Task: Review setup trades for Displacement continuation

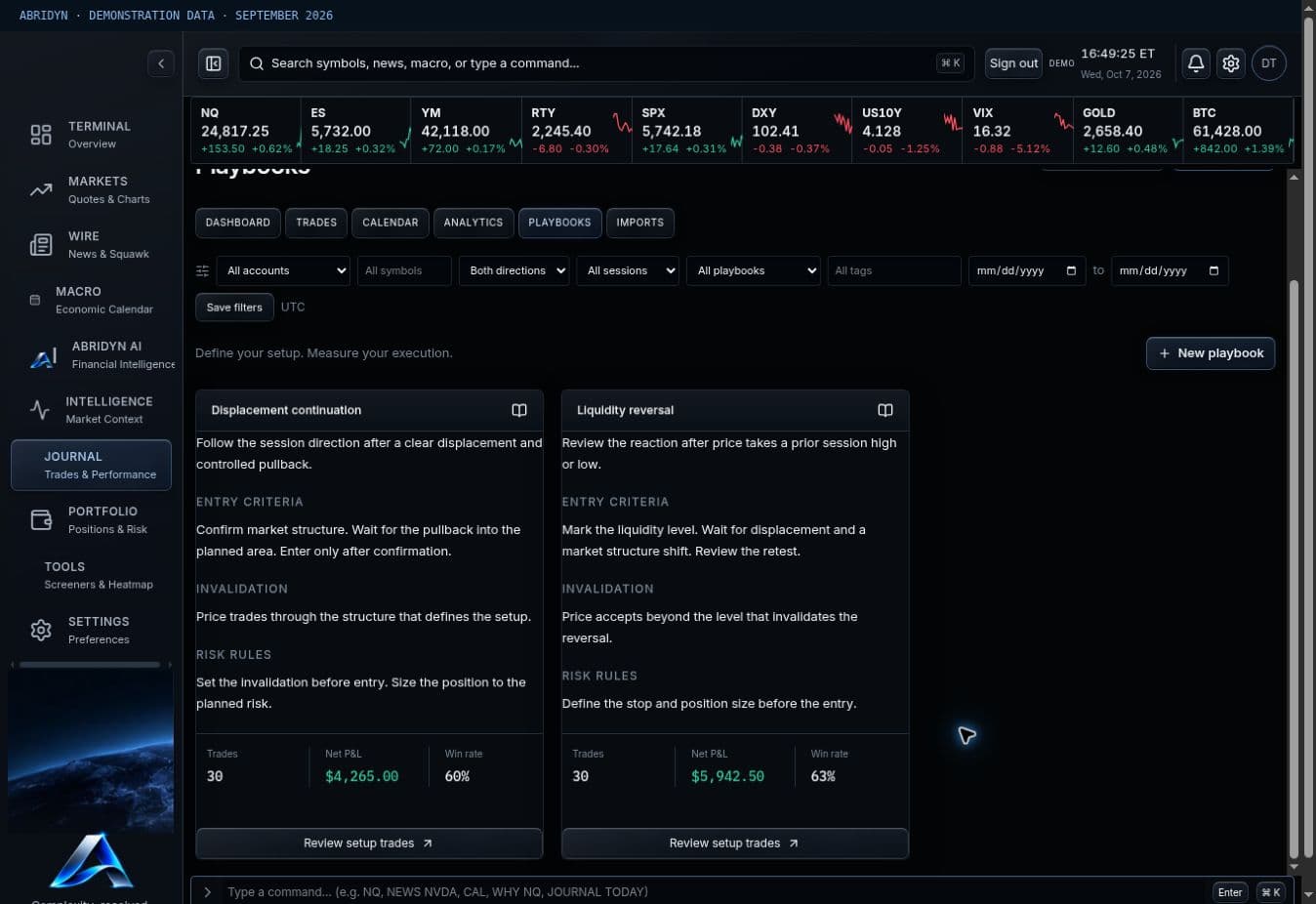Action: click(369, 843)
